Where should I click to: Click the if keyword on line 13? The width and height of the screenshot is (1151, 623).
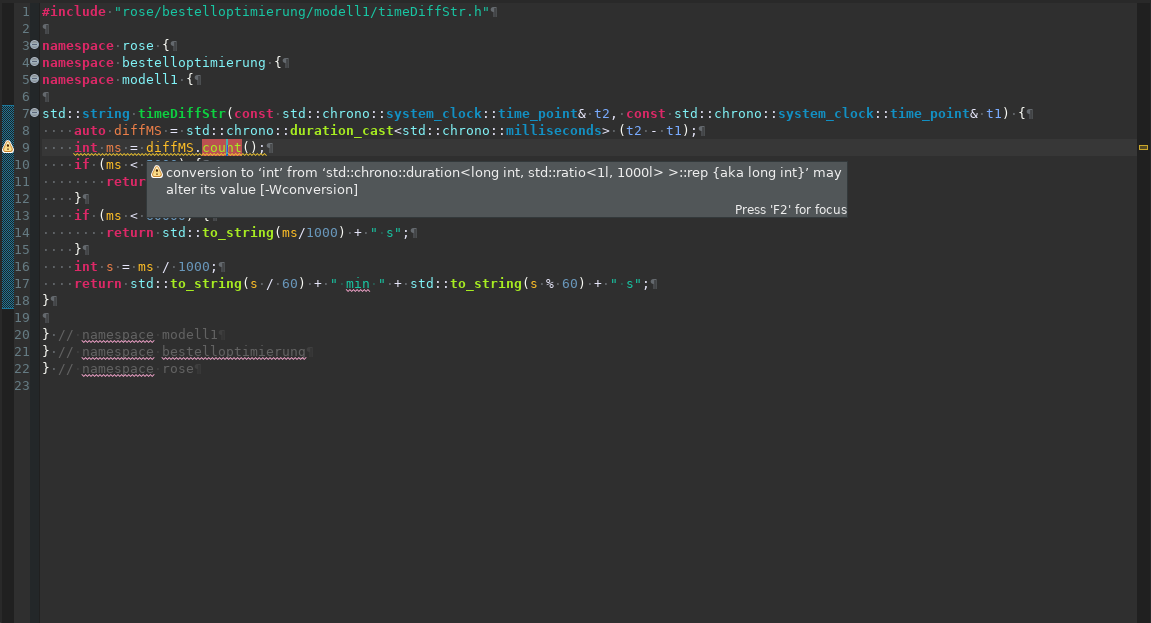coord(81,215)
